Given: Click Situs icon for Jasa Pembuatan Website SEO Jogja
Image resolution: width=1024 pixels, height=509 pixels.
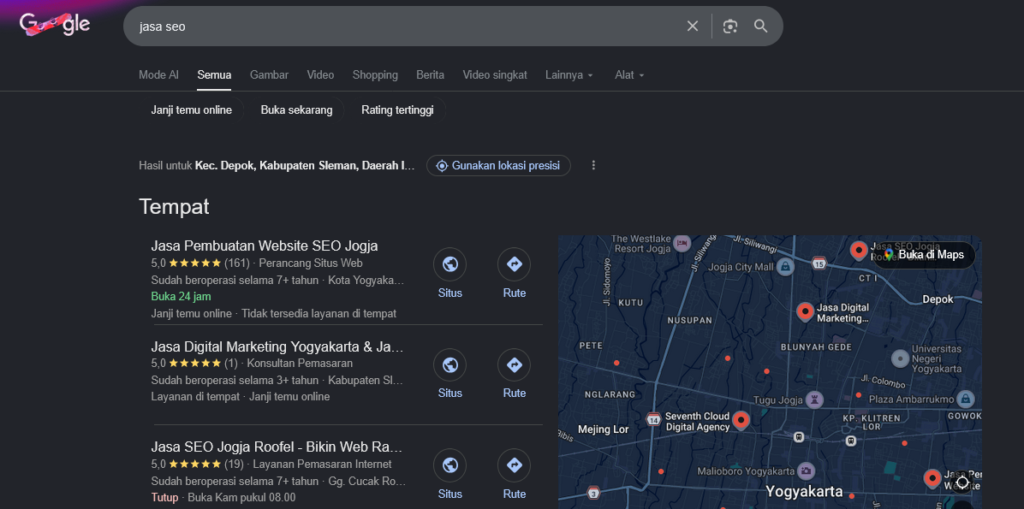Looking at the screenshot, I should point(450,265).
